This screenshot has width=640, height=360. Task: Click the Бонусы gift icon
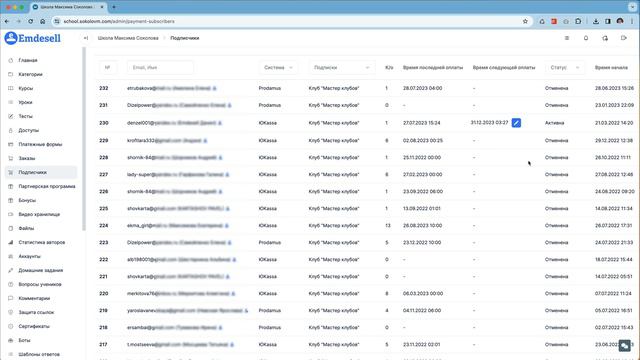pyautogui.click(x=11, y=200)
